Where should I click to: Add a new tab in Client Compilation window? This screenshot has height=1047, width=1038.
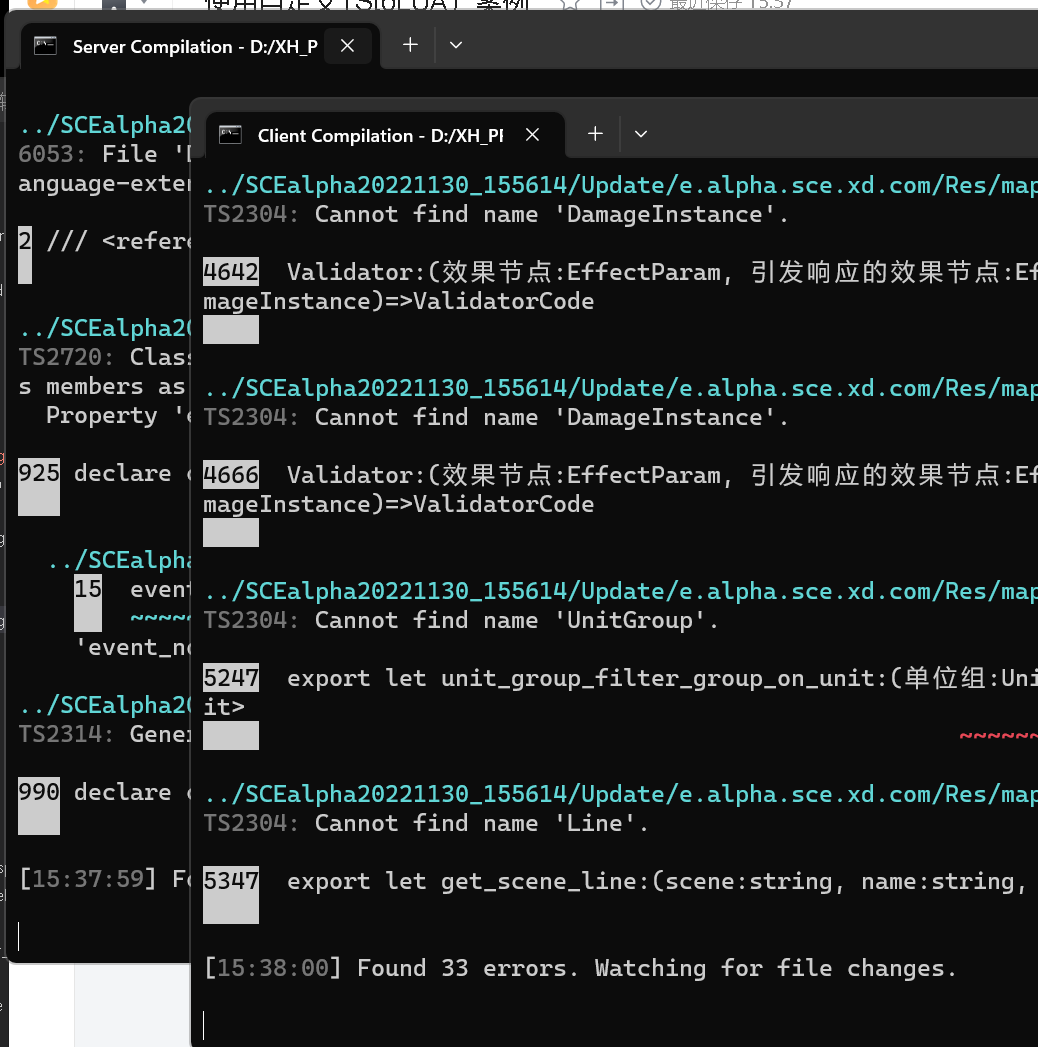(595, 134)
